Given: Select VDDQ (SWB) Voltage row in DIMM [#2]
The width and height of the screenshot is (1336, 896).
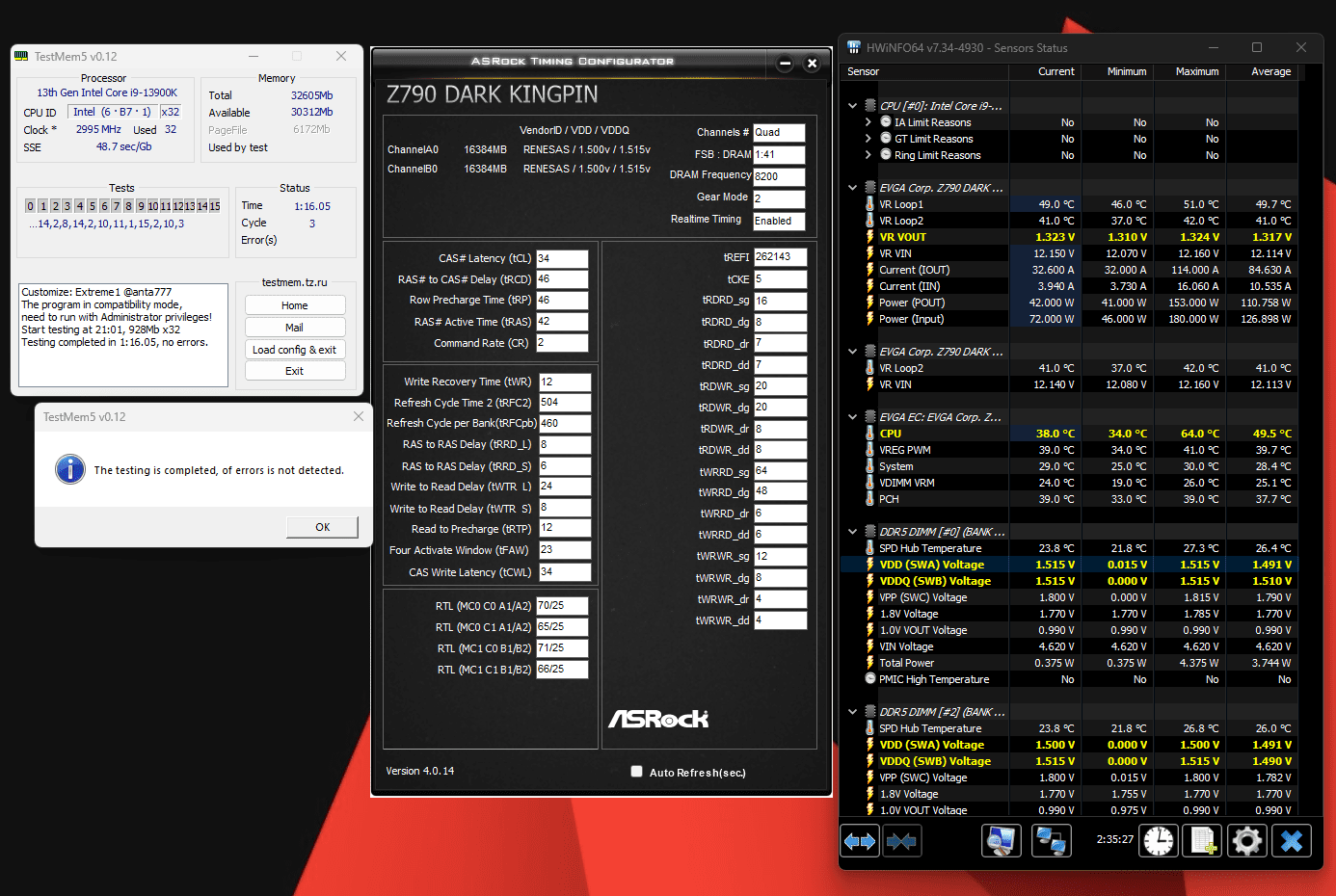Looking at the screenshot, I should tap(1069, 761).
